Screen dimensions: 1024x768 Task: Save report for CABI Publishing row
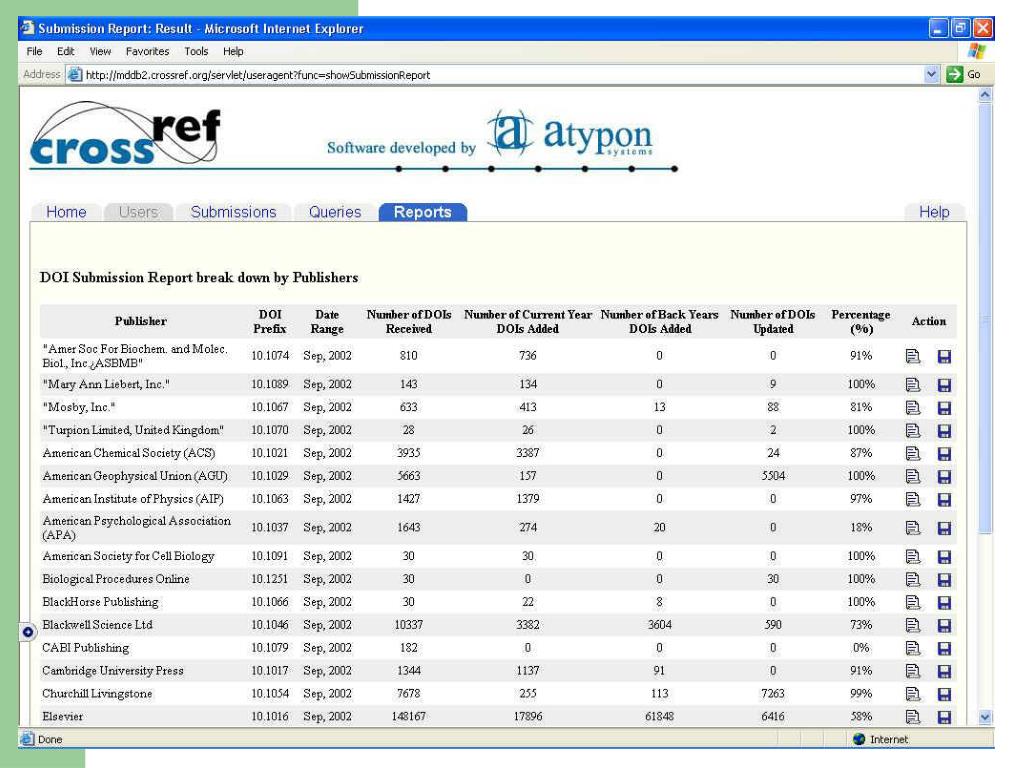[x=944, y=648]
